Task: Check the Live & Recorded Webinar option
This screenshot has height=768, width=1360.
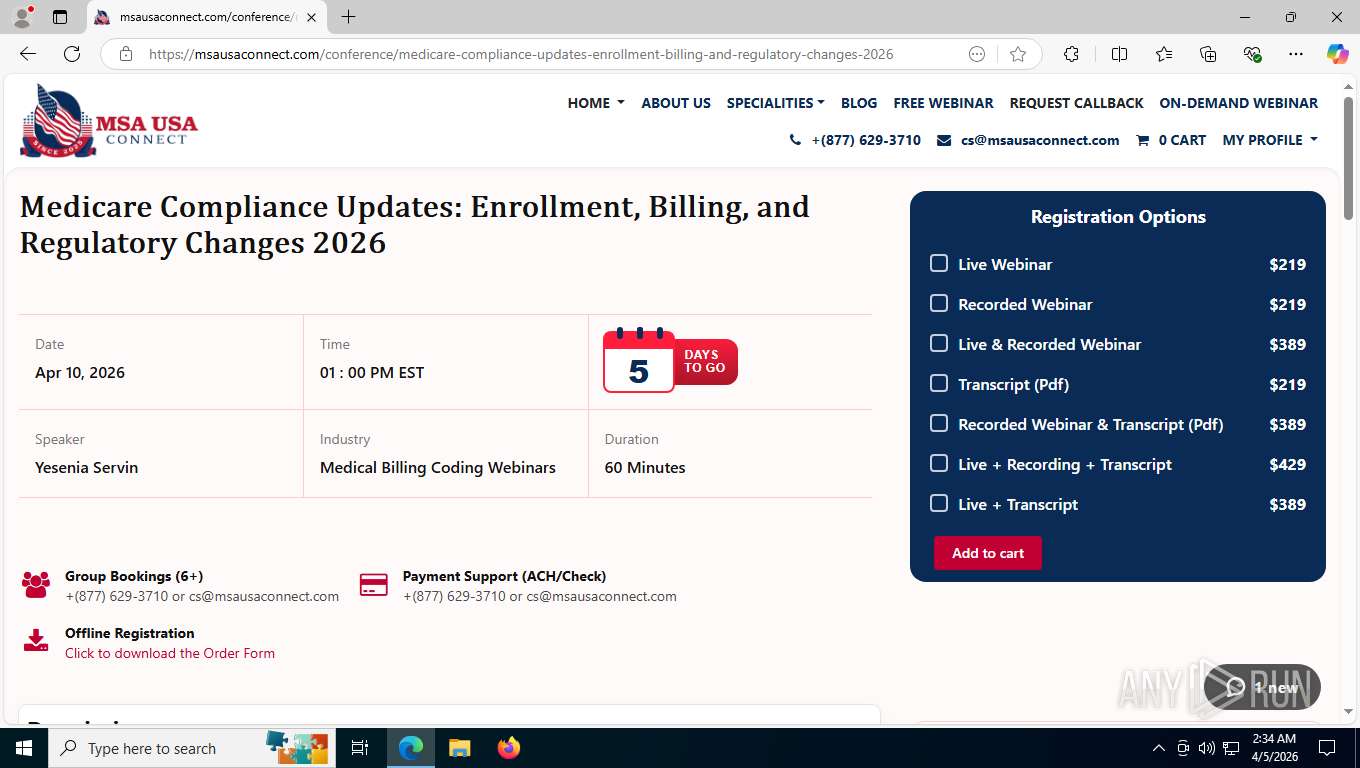Action: [939, 343]
